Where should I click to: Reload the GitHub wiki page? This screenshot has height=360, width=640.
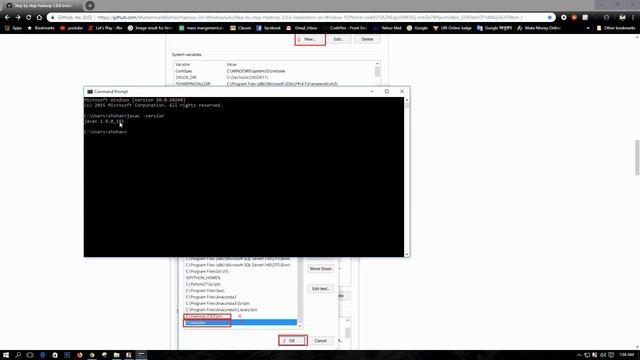(x=29, y=18)
